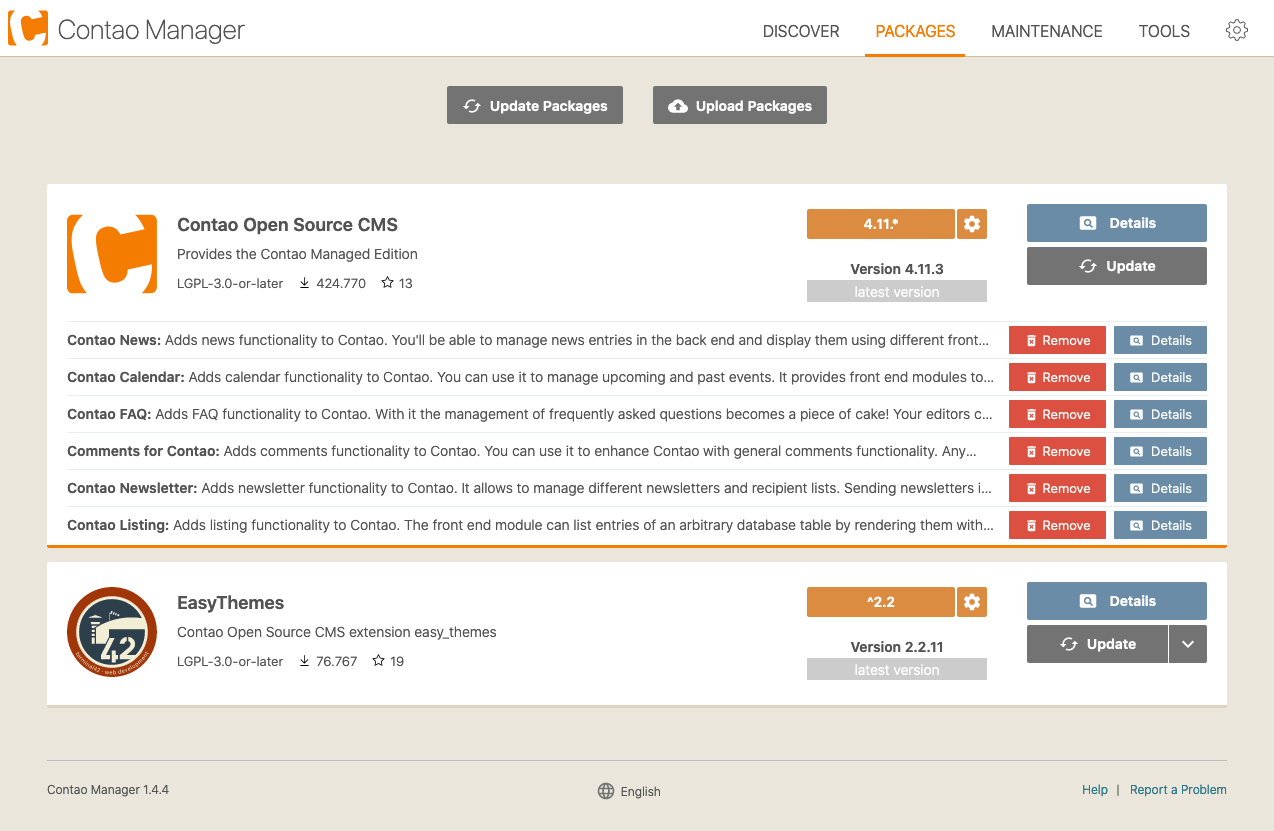Show Details for Contao Newsletter
The image size is (1274, 831).
tap(1160, 488)
